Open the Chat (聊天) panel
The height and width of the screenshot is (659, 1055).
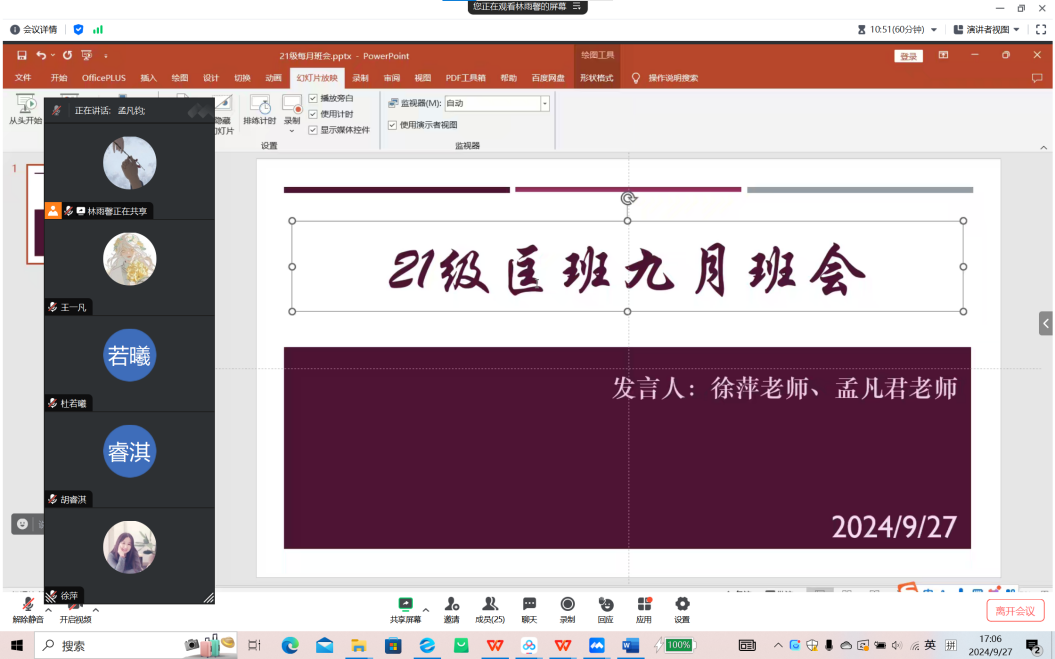pos(529,605)
